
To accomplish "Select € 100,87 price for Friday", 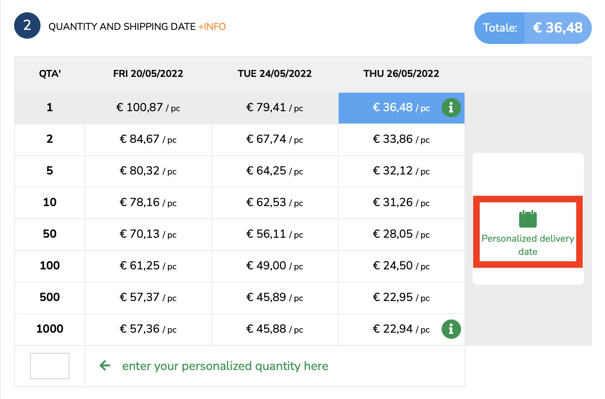I will [148, 108].
